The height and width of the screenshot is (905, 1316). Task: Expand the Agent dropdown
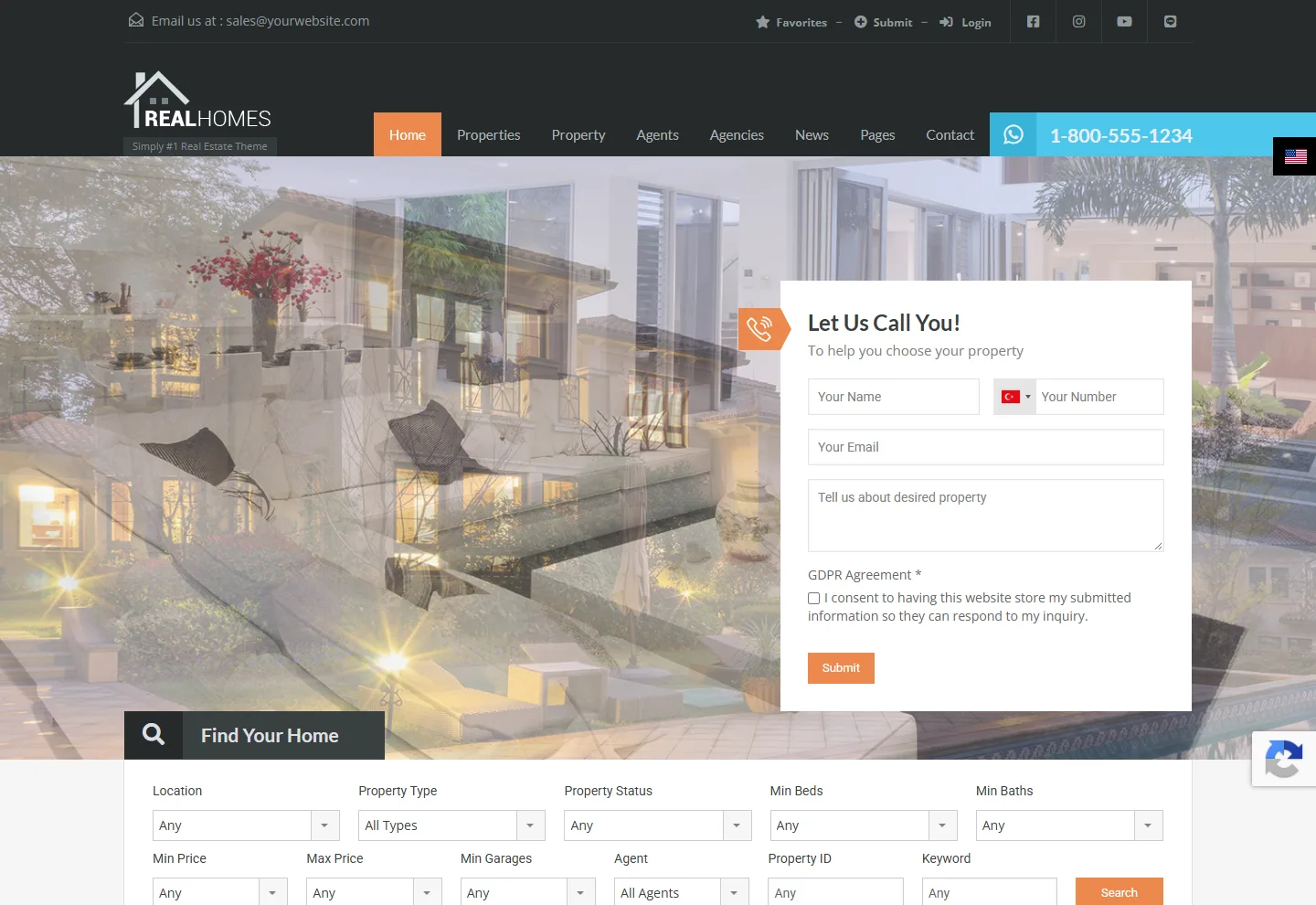(682, 891)
